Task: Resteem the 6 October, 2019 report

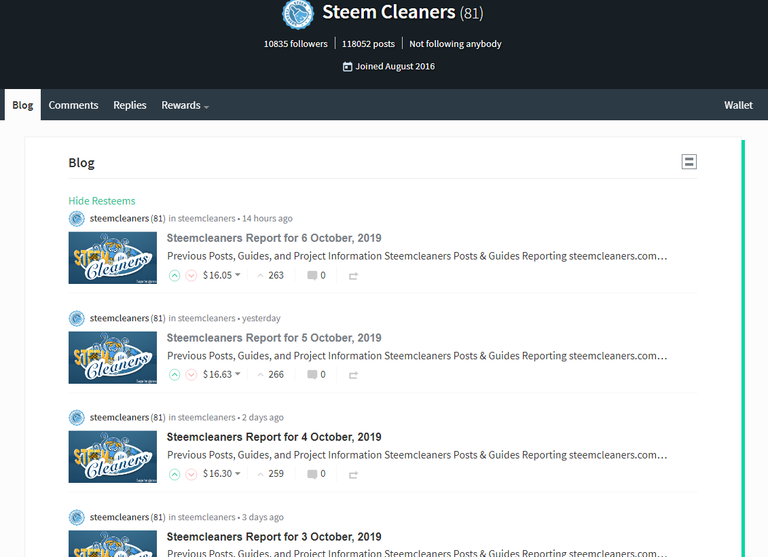Action: [x=353, y=276]
